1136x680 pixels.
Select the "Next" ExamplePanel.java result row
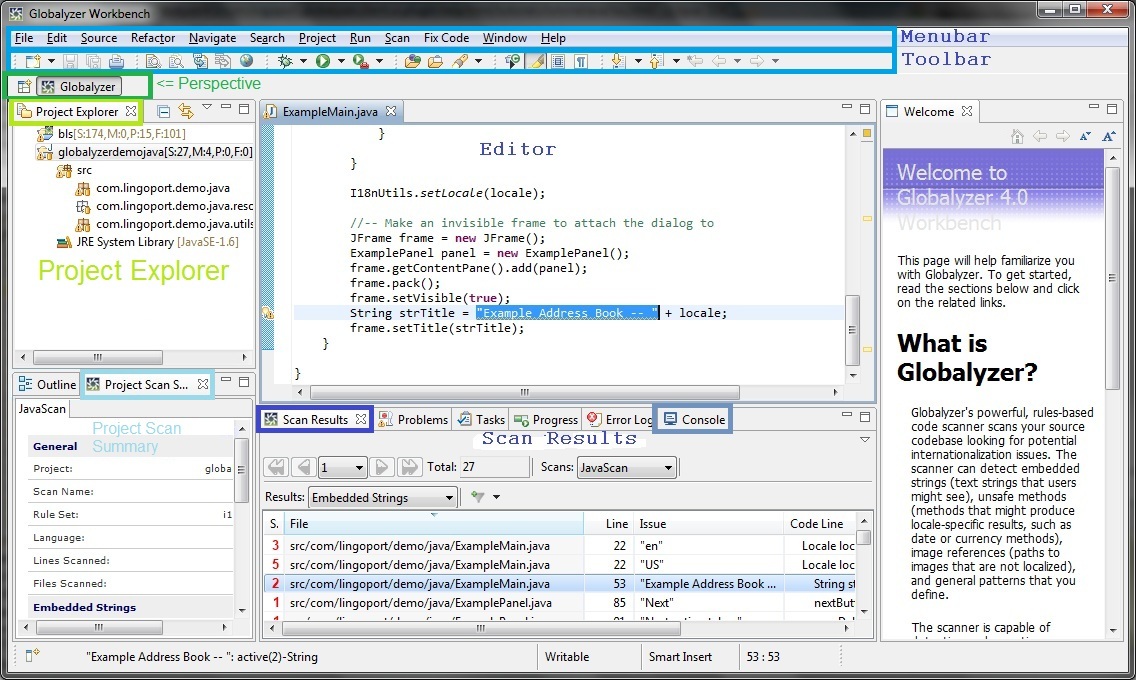(420, 603)
